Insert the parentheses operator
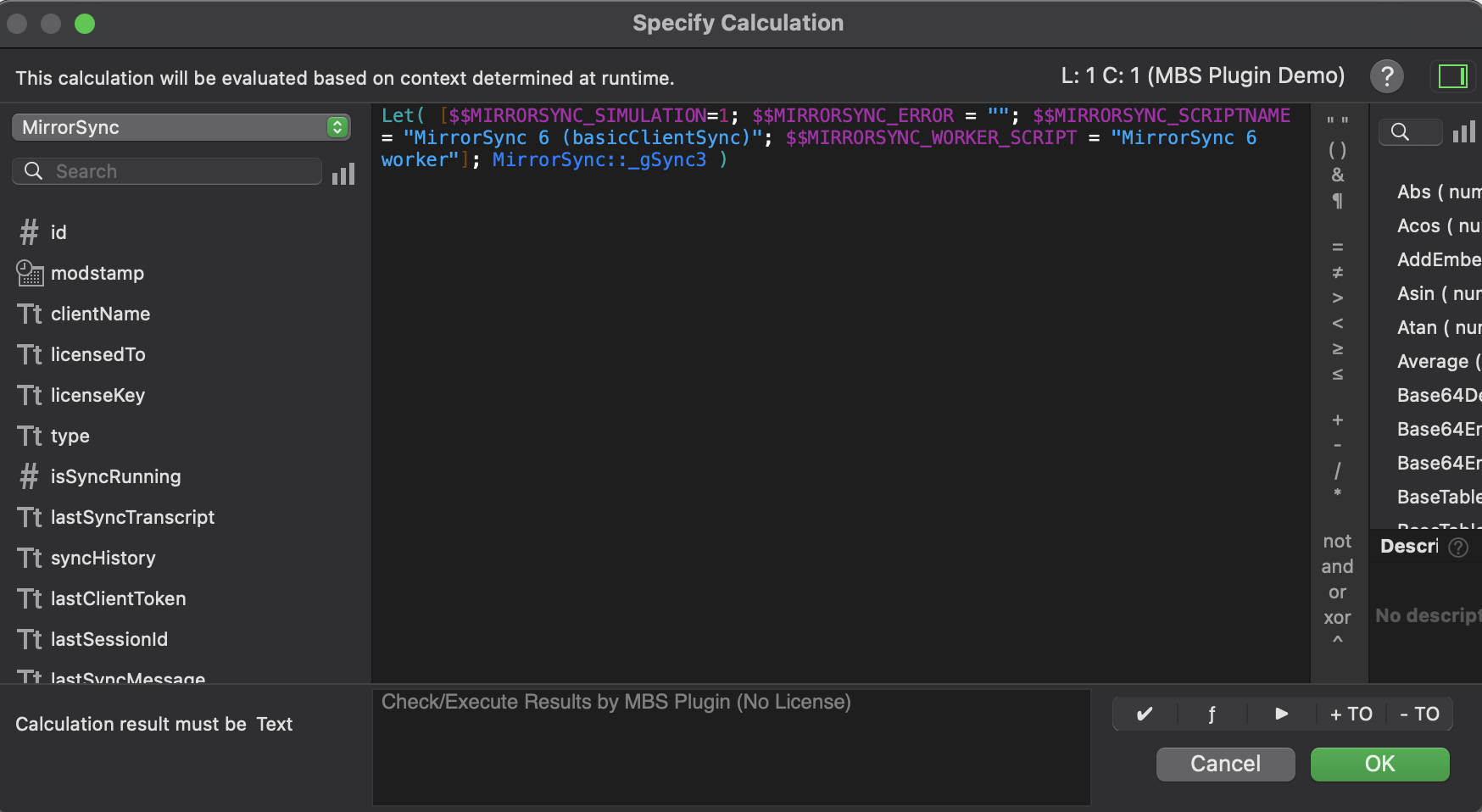Viewport: 1482px width, 812px height. click(x=1337, y=150)
